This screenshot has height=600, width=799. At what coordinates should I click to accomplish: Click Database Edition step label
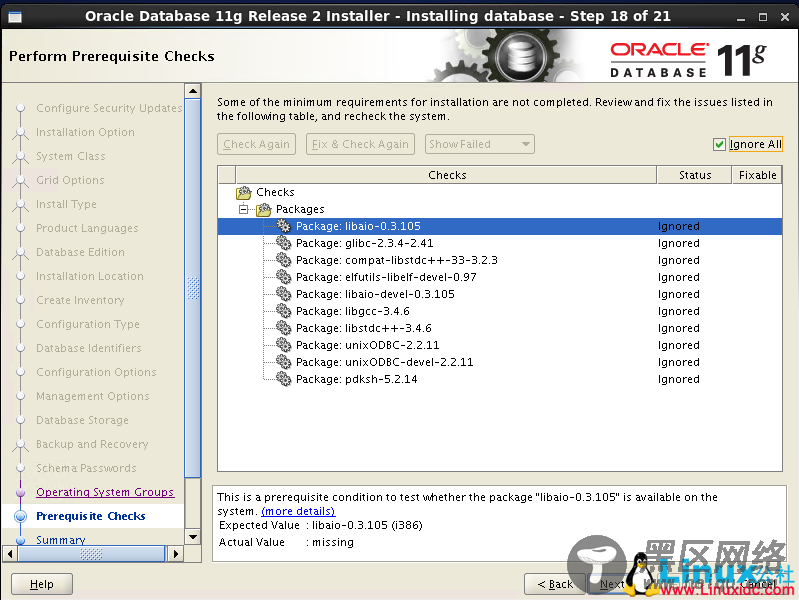pos(80,252)
